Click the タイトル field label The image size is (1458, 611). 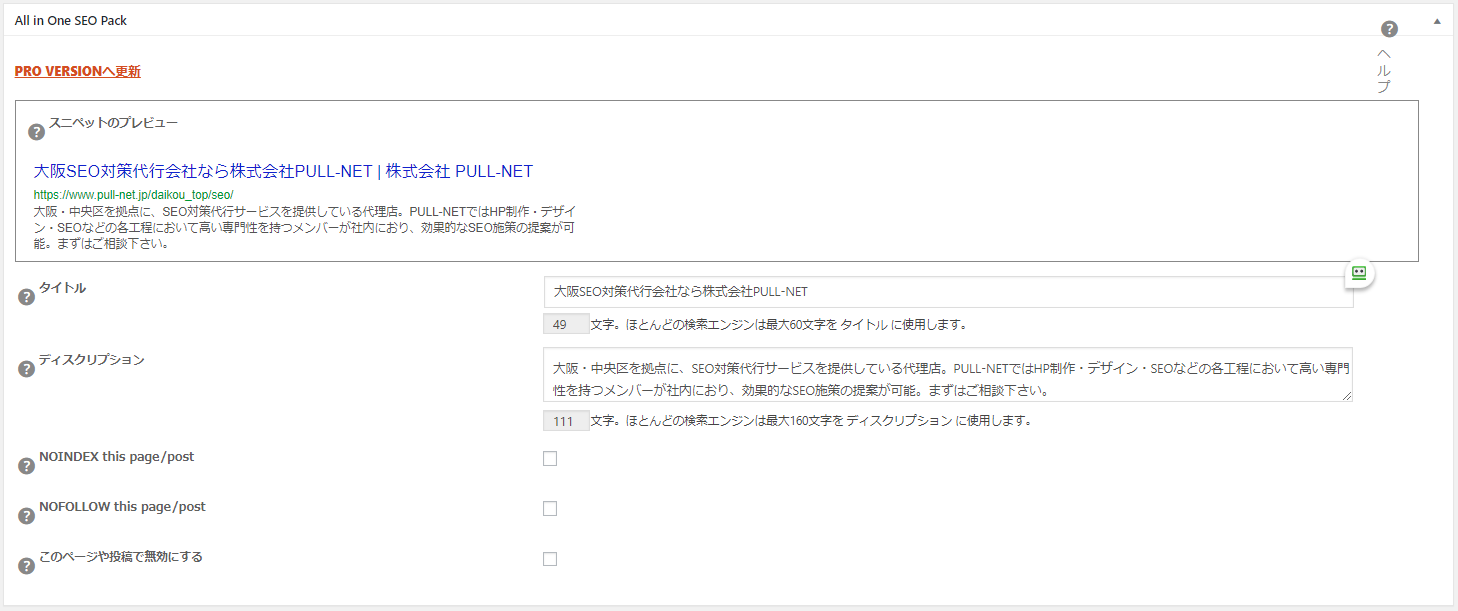(62, 288)
